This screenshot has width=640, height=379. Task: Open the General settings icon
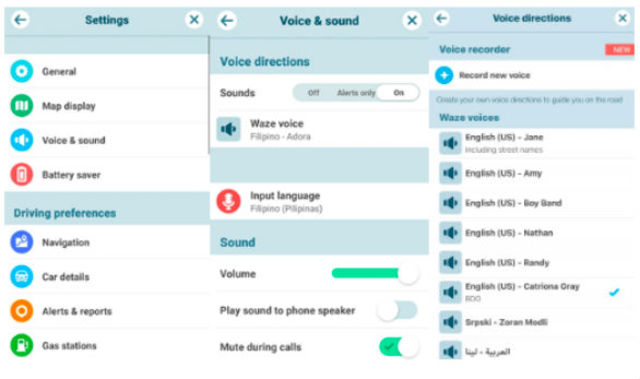point(22,71)
